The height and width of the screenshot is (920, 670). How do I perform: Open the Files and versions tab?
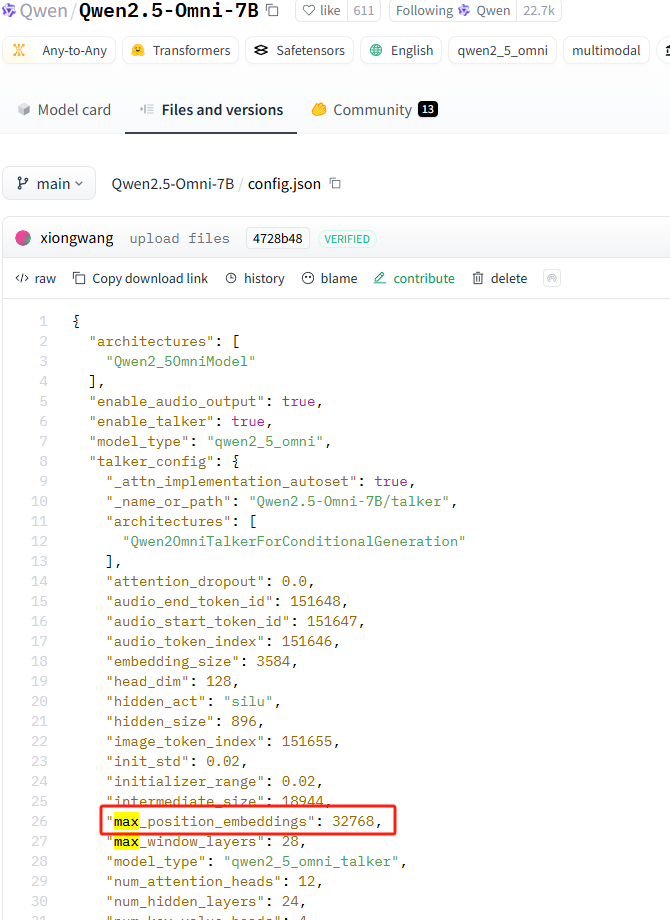pyautogui.click(x=211, y=110)
